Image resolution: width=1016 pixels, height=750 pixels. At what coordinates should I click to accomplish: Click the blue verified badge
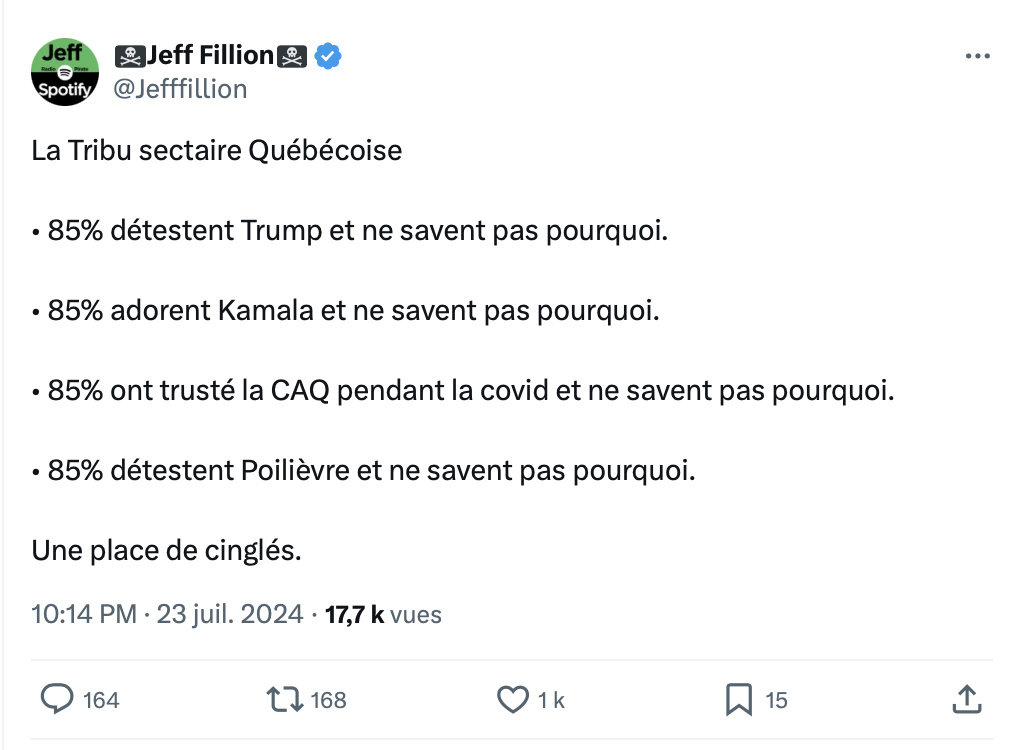[x=328, y=56]
